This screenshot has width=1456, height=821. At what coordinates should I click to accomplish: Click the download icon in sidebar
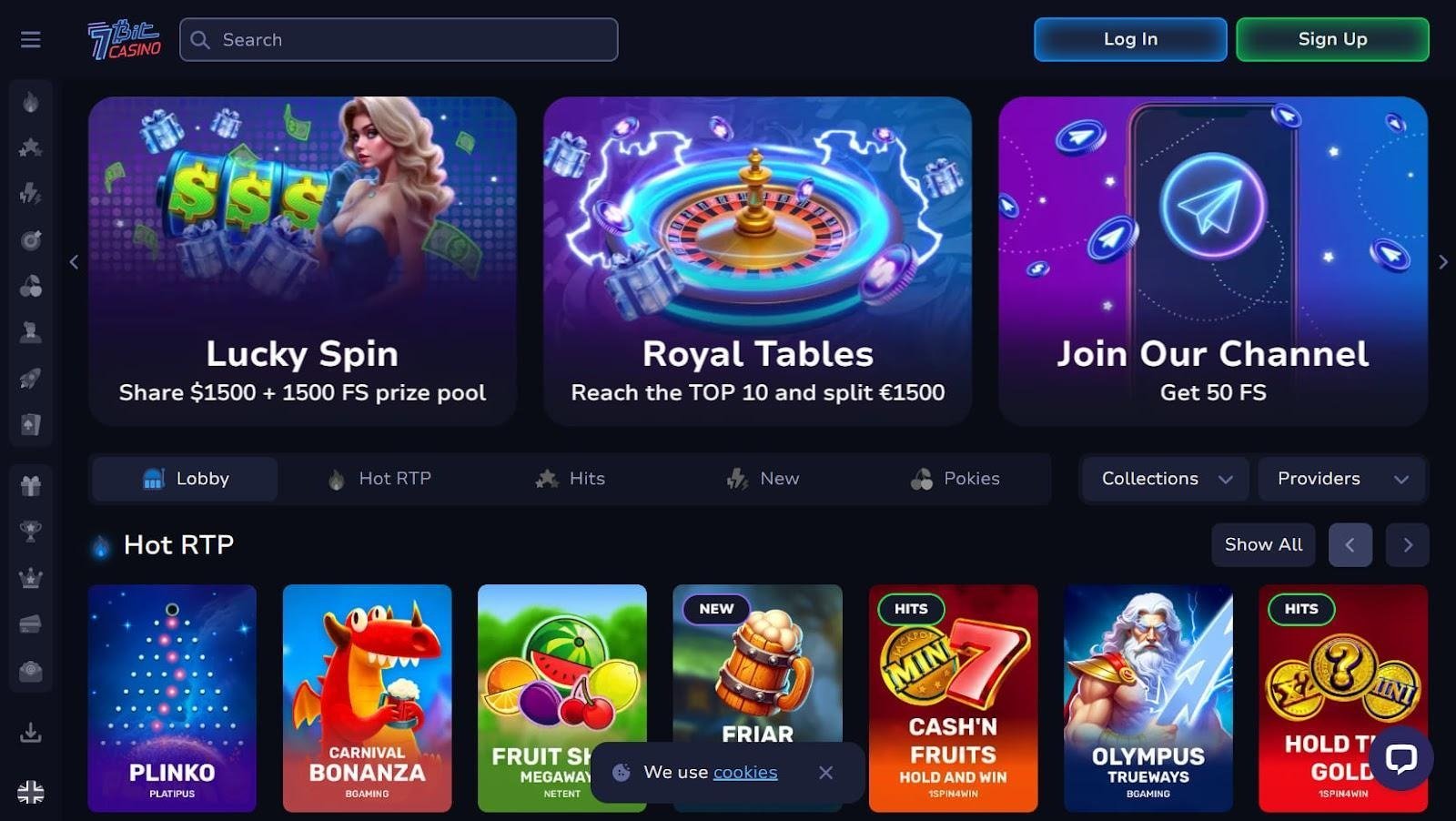tap(31, 732)
